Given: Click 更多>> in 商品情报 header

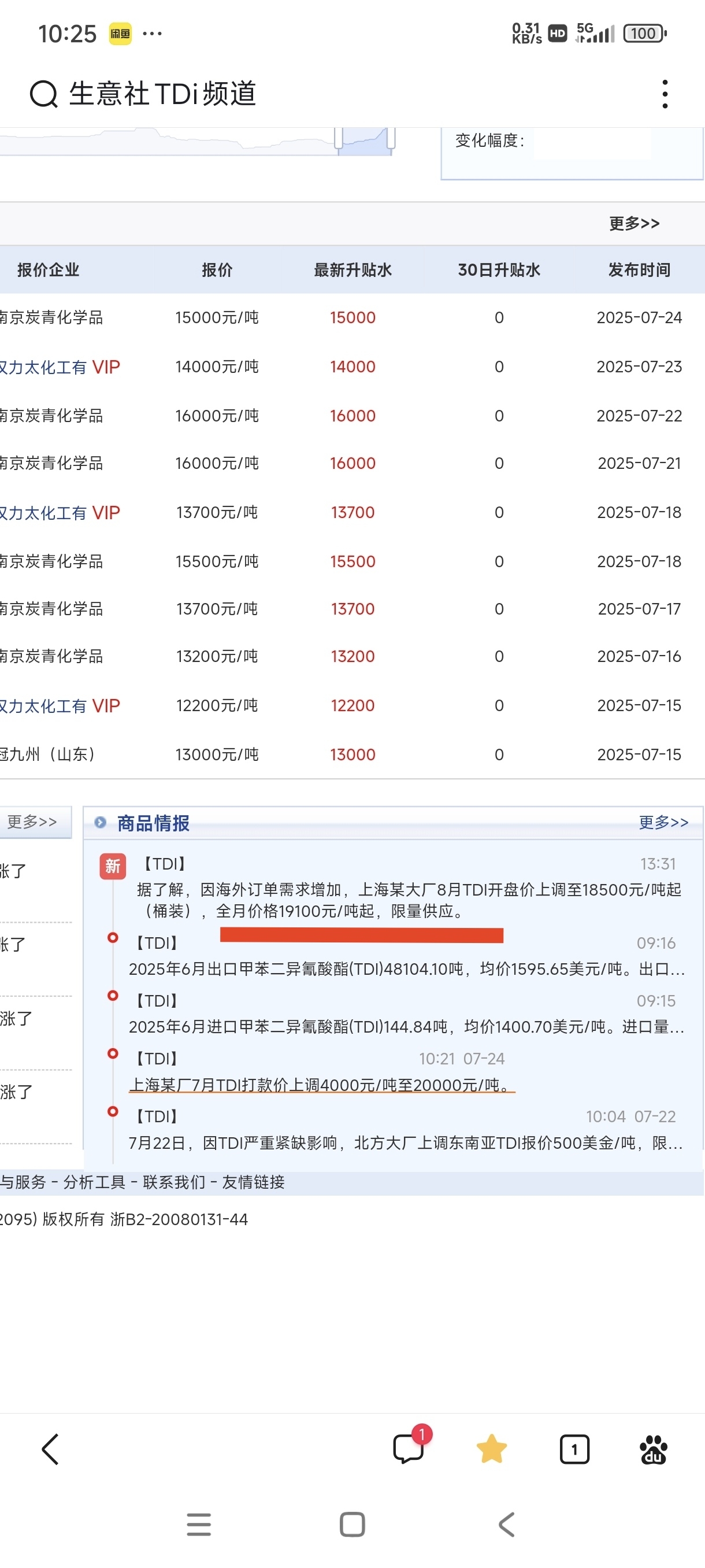Looking at the screenshot, I should (x=663, y=822).
